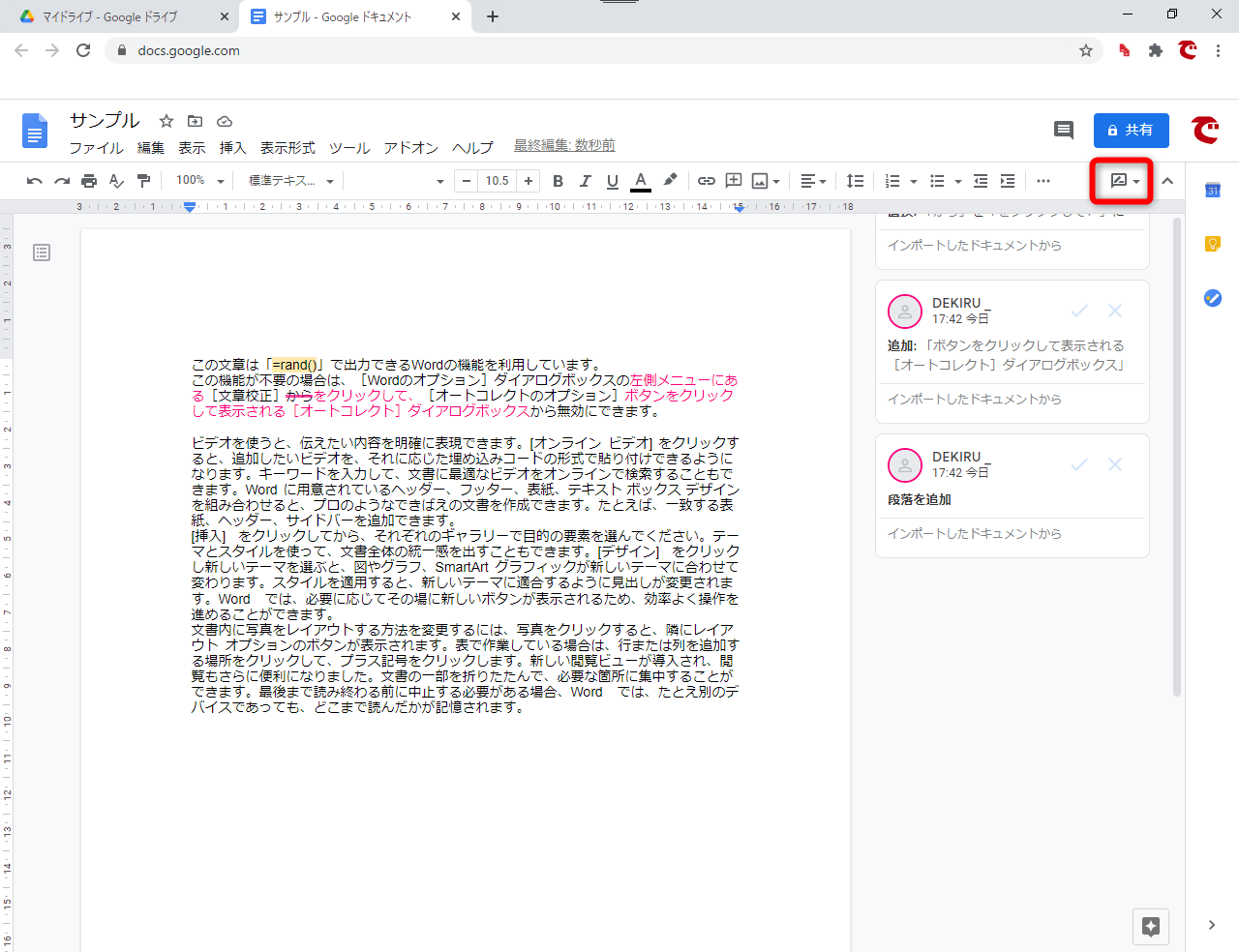Toggle italic formatting

(585, 181)
